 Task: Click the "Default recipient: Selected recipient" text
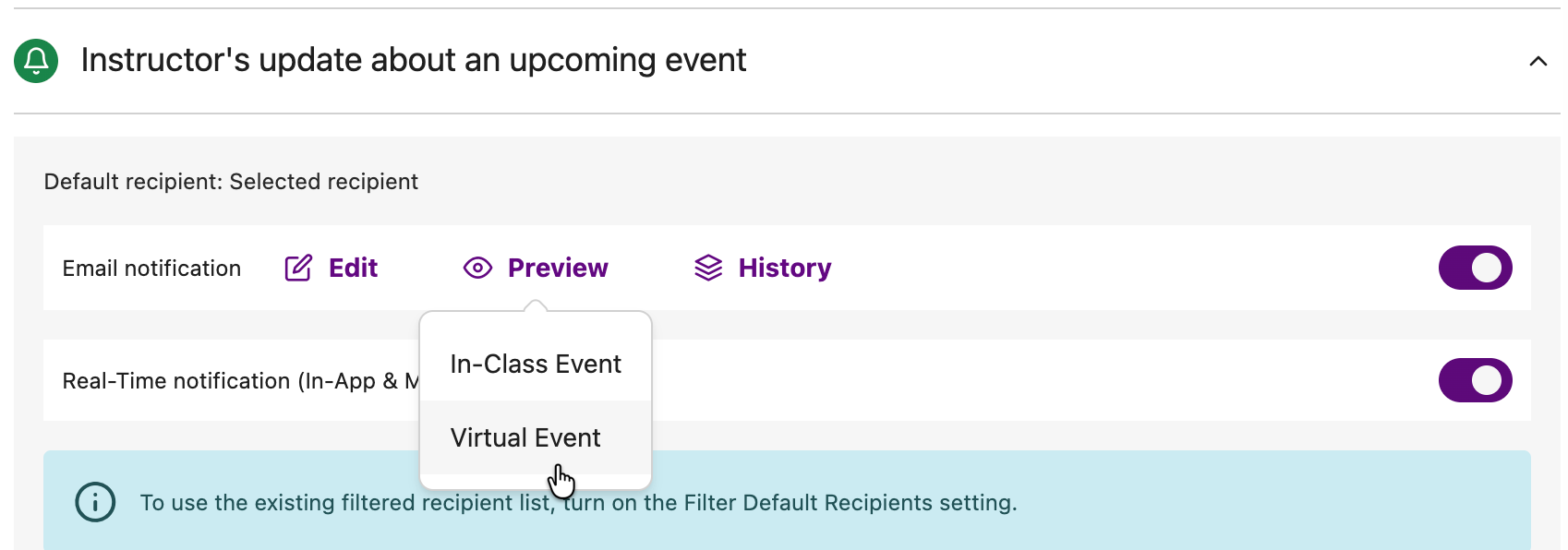click(231, 182)
